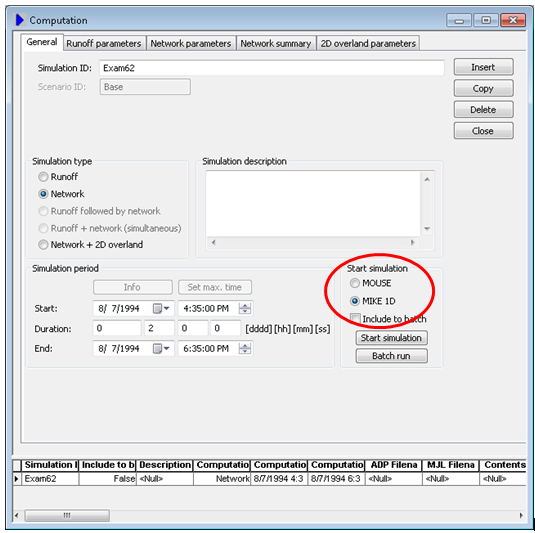Step the Start time spinner

245,308
